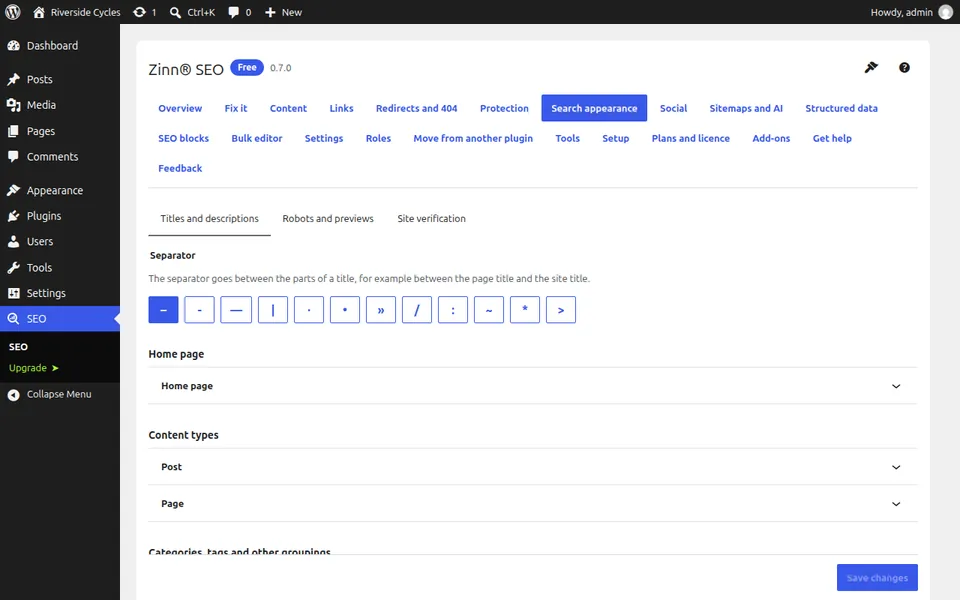
Task: Open the updates indicator showing 1
Action: coord(145,12)
